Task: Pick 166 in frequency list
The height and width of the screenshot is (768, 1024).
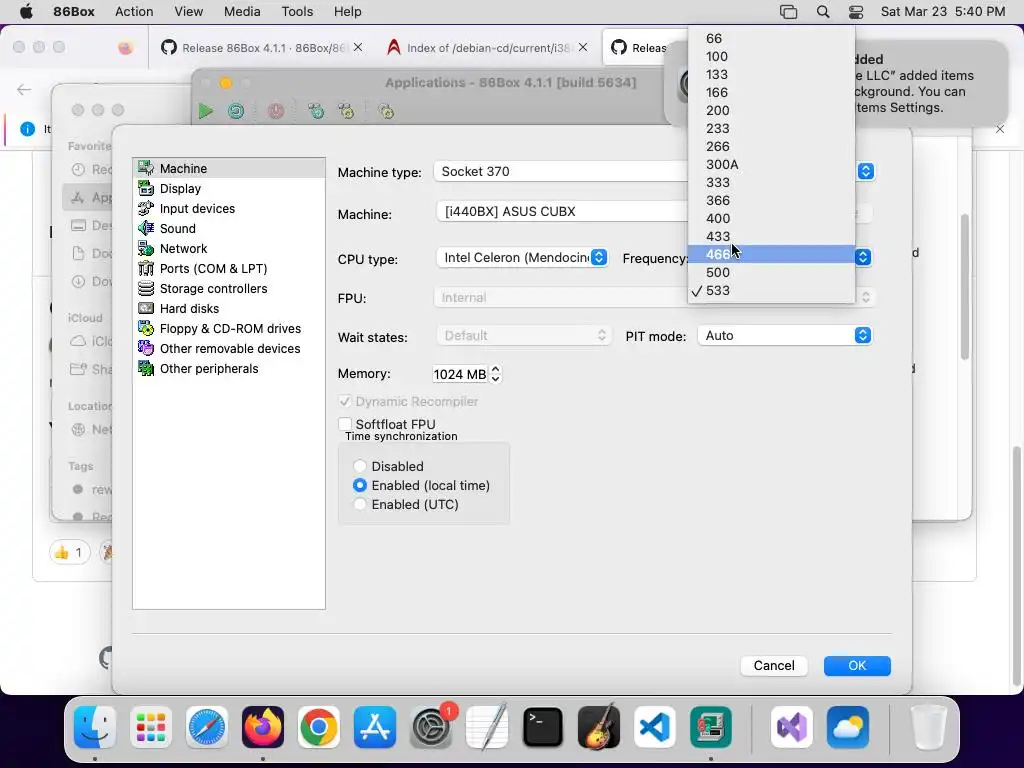Action: click(x=771, y=93)
